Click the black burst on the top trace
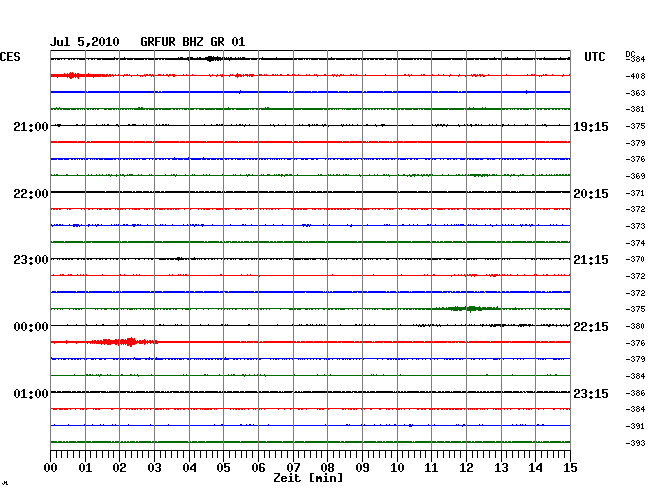The width and height of the screenshot is (650, 494). click(212, 59)
